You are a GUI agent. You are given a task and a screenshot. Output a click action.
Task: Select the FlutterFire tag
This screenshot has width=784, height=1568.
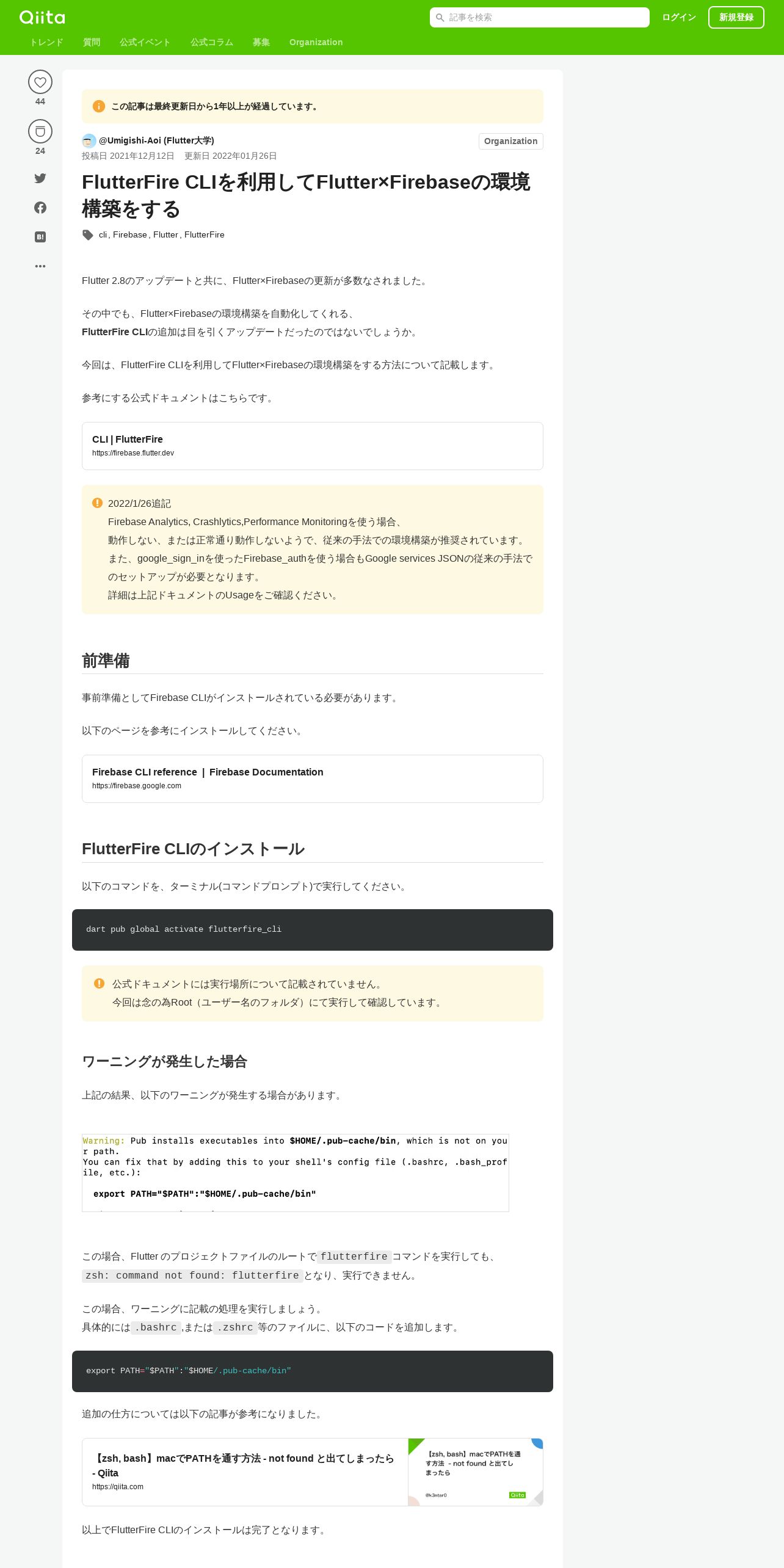point(205,234)
